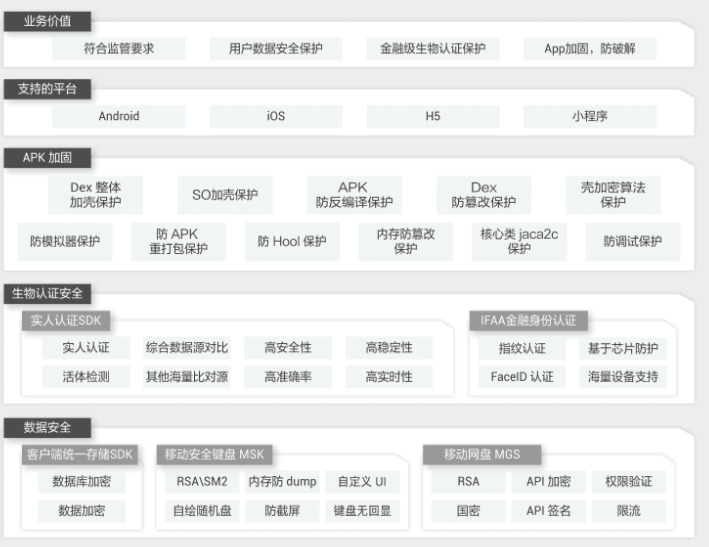Image resolution: width=709 pixels, height=547 pixels.
Task: Click 防调试保护 box
Action: [x=633, y=241]
